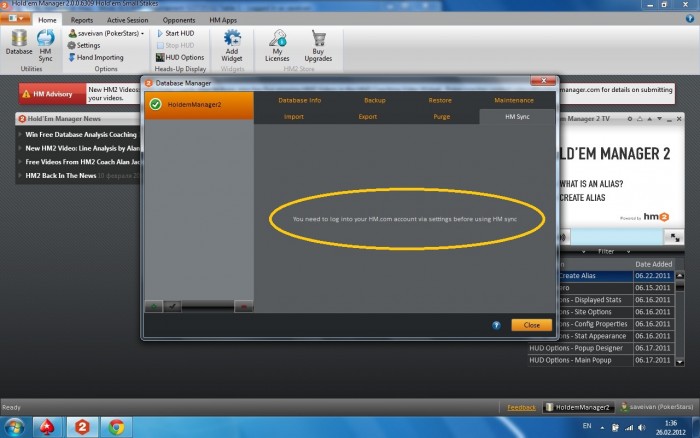The image size is (700, 438).
Task: Open the Backup tab in Database Manager
Action: point(375,100)
